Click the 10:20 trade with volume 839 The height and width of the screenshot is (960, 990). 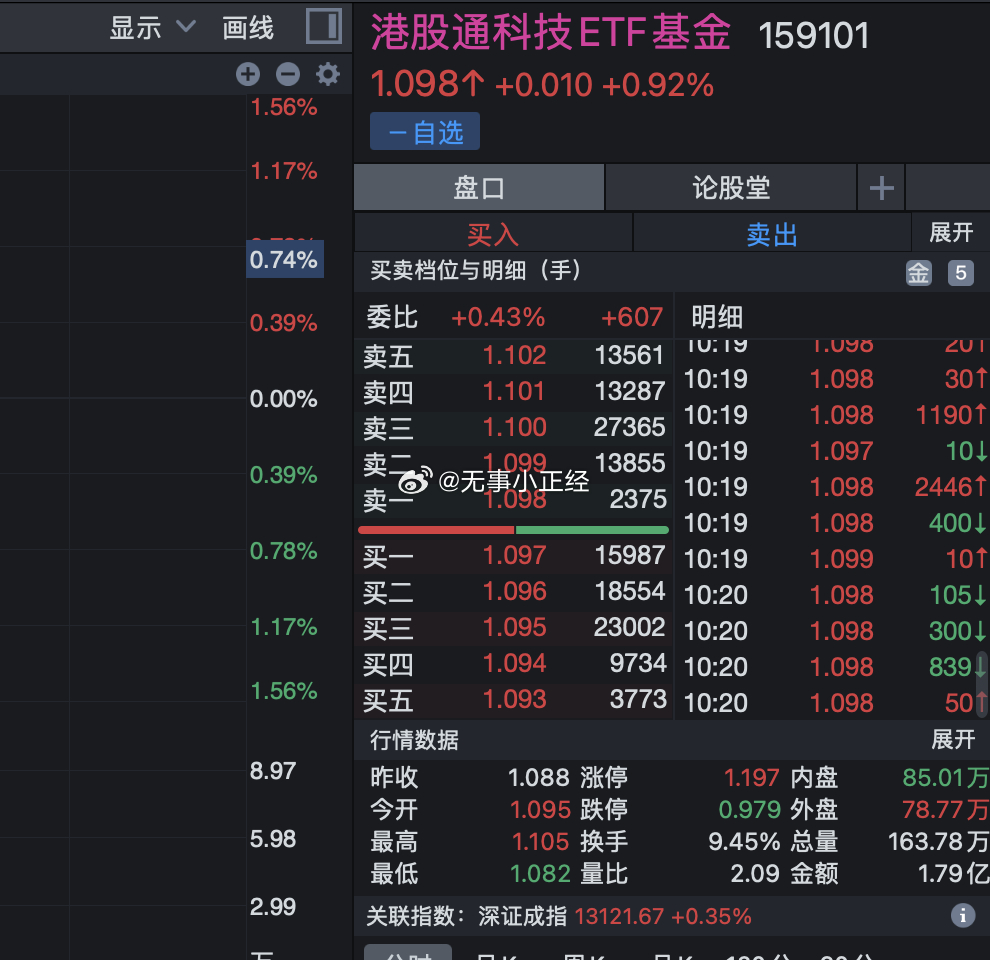coord(833,667)
